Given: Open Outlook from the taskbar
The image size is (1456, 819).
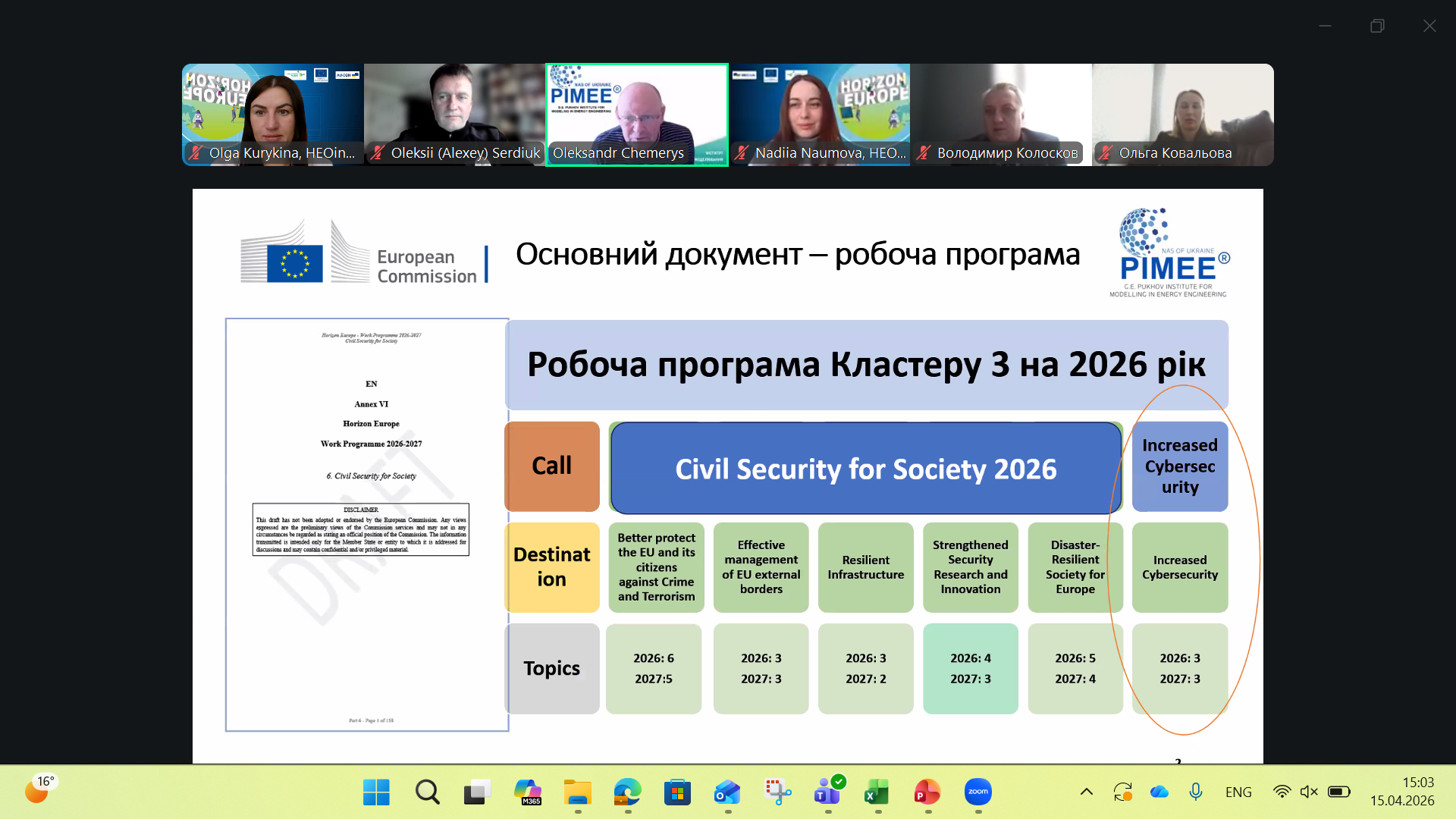Looking at the screenshot, I should click(x=727, y=792).
